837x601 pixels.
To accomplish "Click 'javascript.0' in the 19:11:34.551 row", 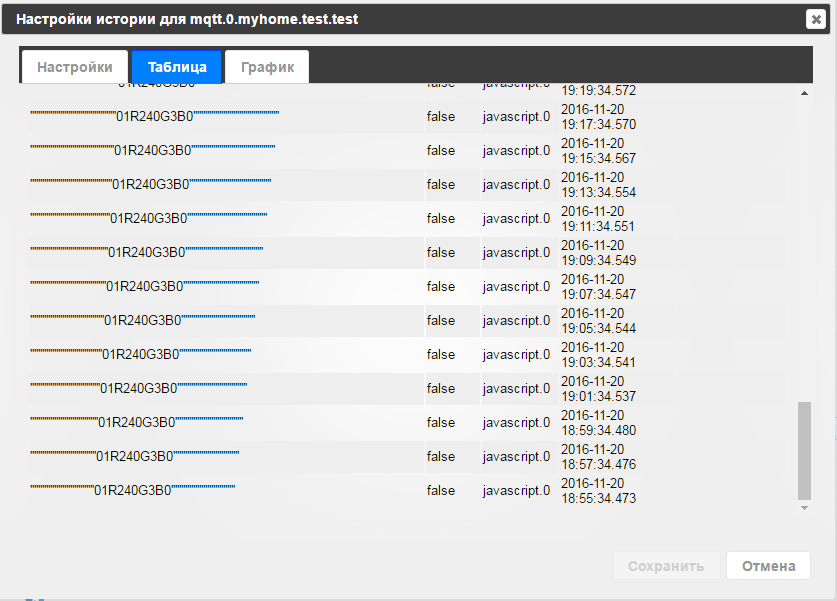I will point(516,219).
